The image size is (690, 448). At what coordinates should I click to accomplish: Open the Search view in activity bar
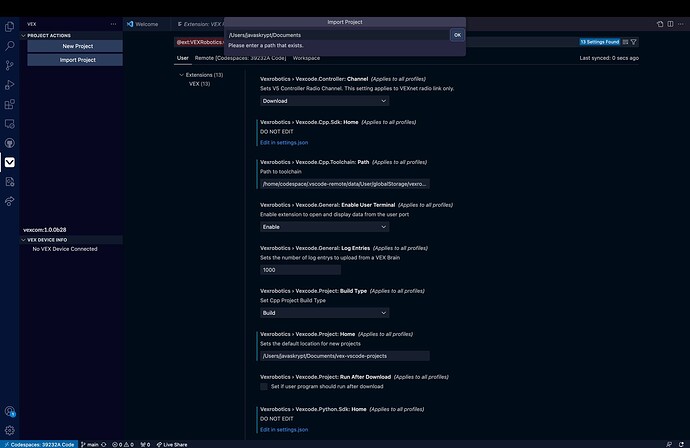tap(9, 46)
